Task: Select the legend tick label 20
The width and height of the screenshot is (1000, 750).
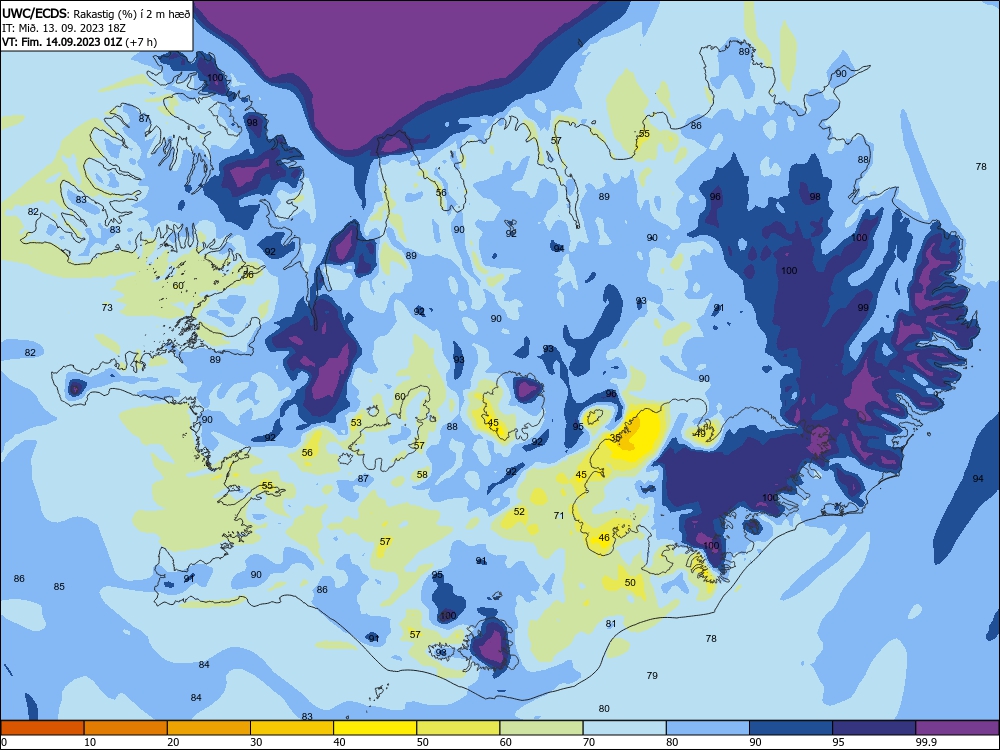Action: pyautogui.click(x=173, y=742)
